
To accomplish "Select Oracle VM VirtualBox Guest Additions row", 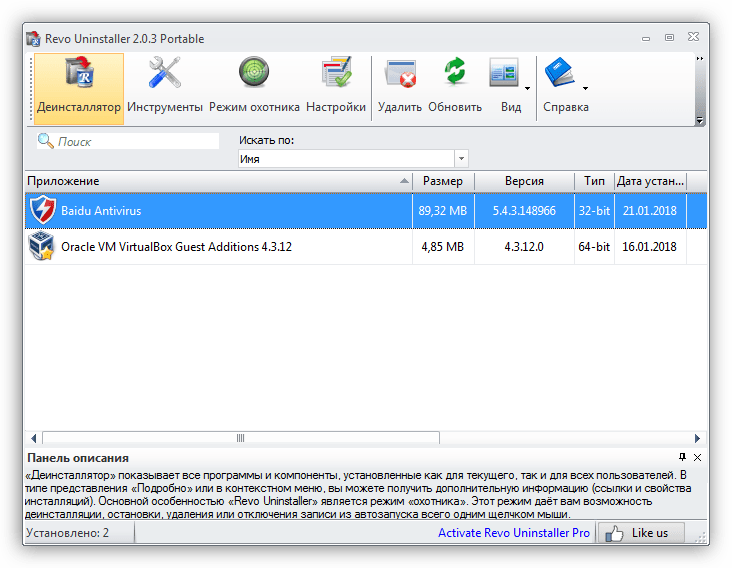I will click(366, 246).
